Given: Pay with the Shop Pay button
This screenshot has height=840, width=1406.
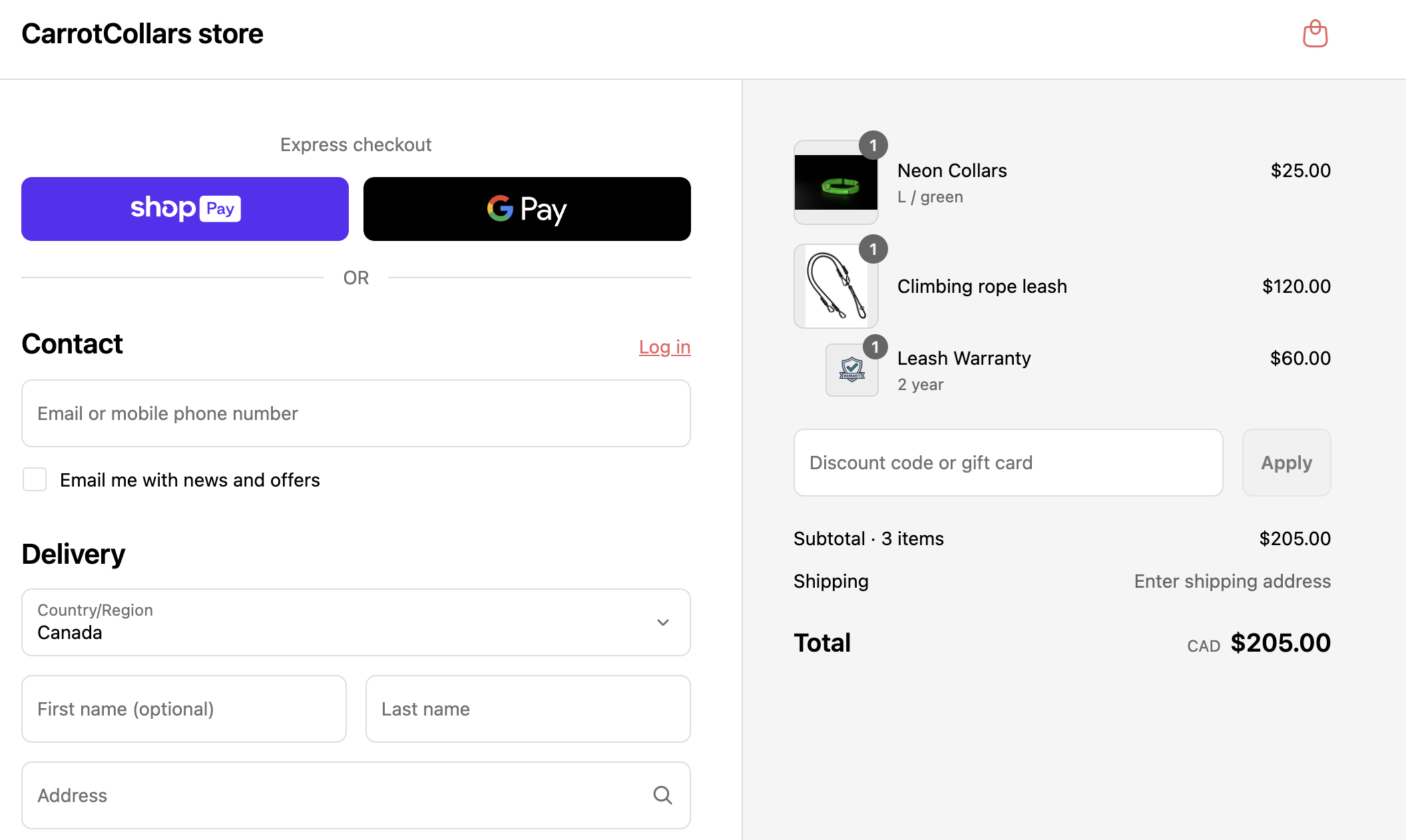Looking at the screenshot, I should 185,209.
